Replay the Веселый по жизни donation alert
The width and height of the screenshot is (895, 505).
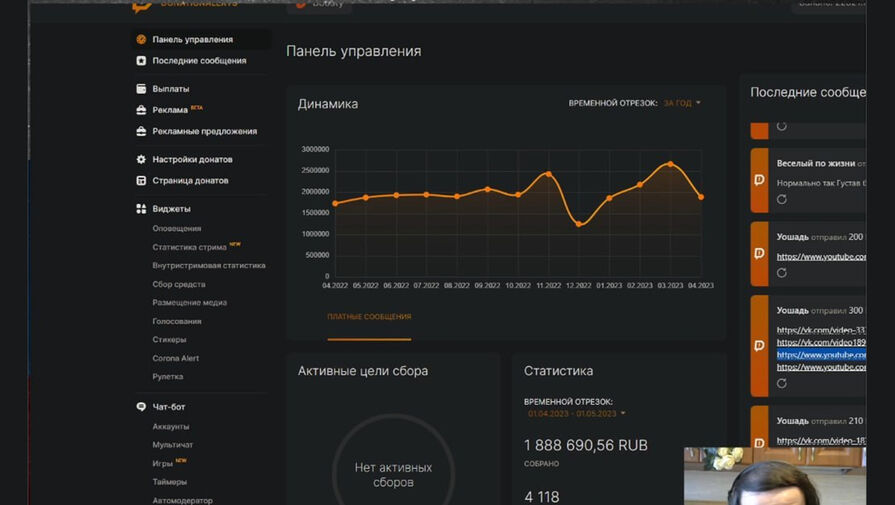pos(782,199)
